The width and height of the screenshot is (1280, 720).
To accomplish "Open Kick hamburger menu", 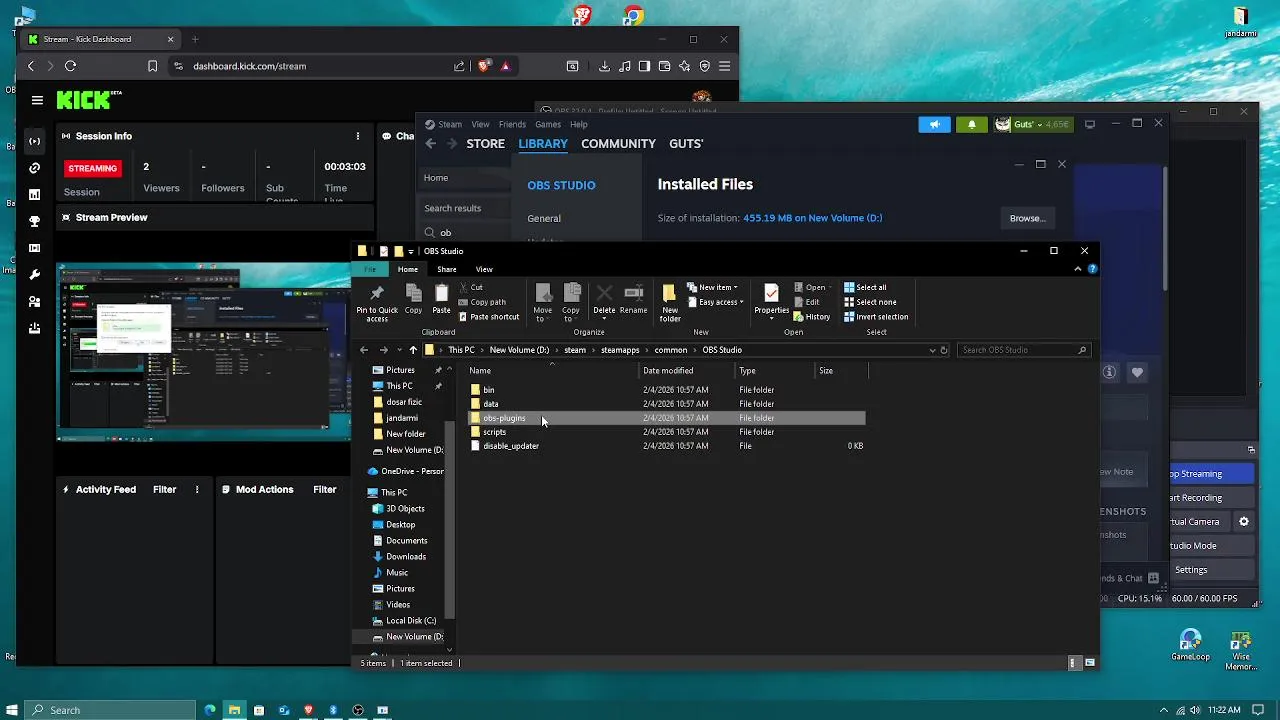I will pyautogui.click(x=37, y=100).
